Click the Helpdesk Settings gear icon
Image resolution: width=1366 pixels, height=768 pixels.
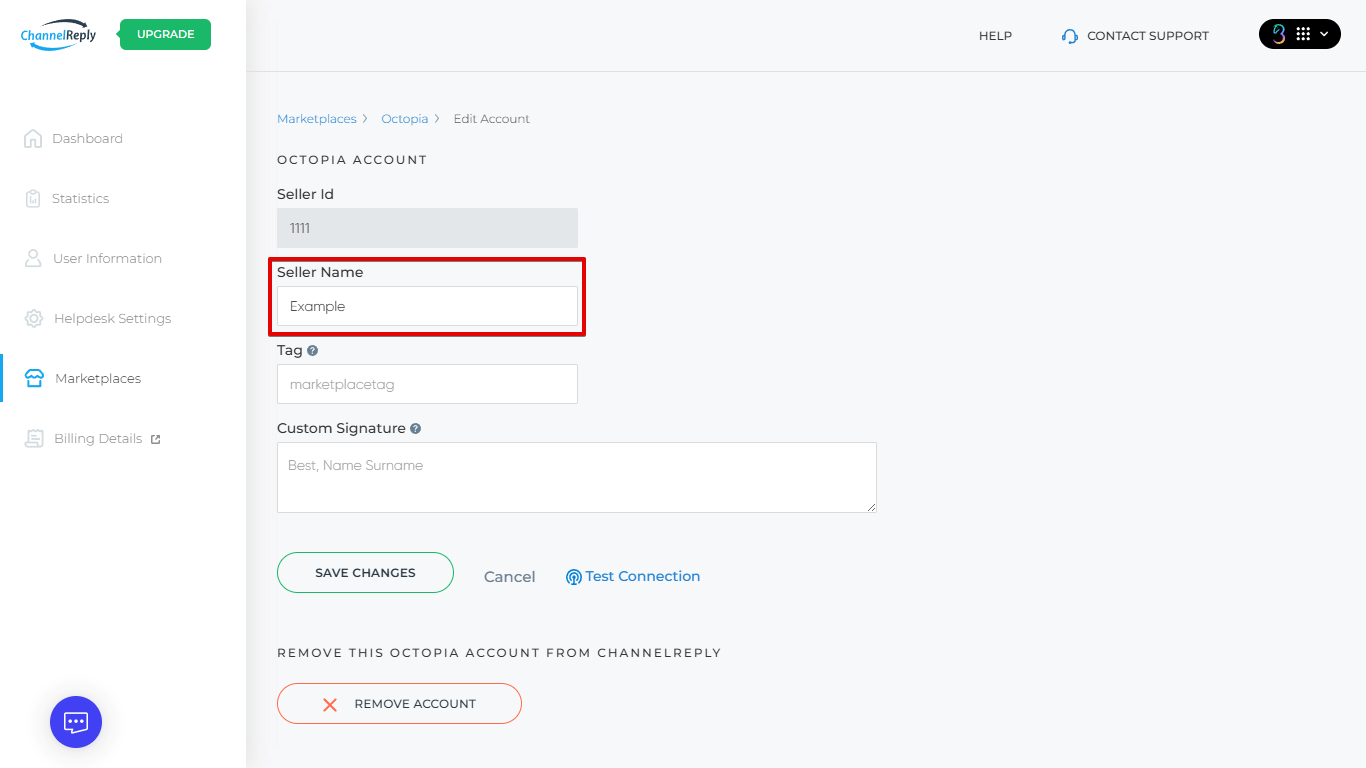tap(34, 318)
